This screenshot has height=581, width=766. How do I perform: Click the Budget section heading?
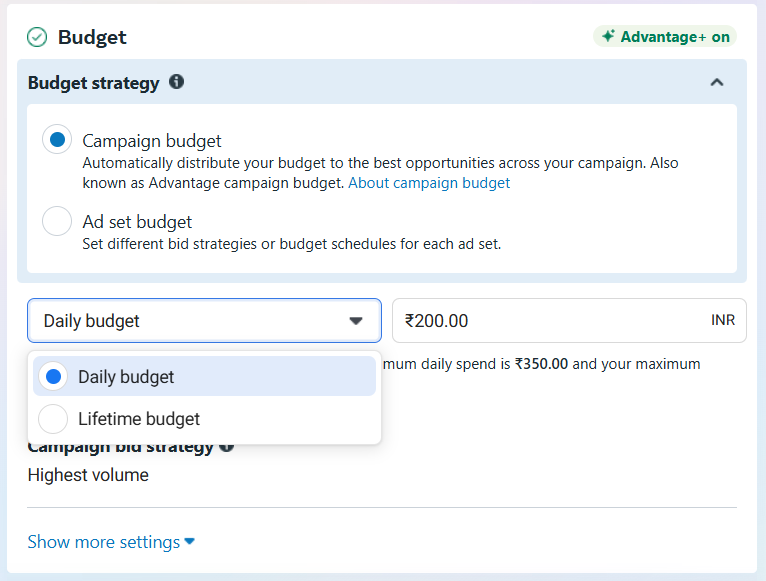[92, 37]
